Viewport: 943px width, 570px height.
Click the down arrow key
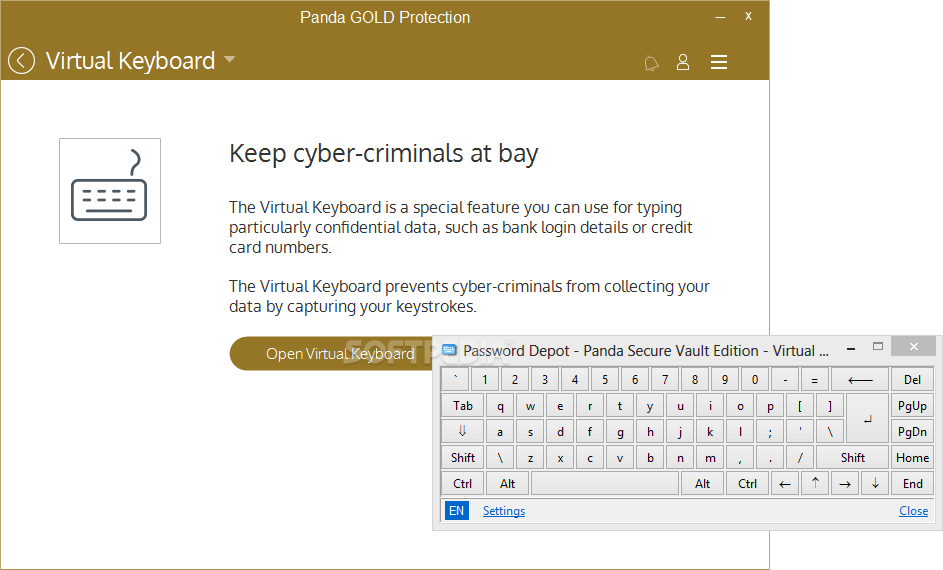tap(875, 483)
